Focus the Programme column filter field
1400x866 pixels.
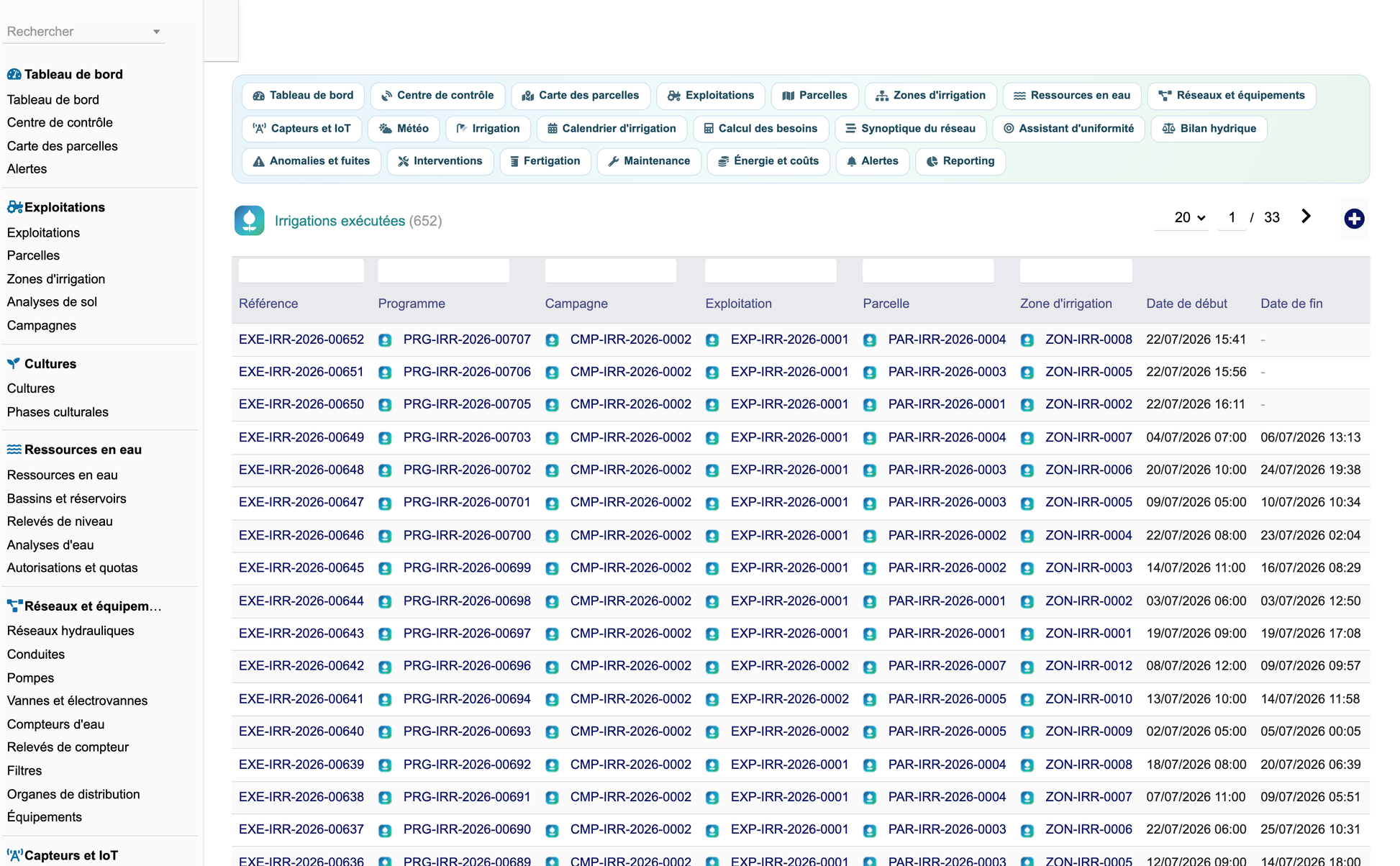point(444,271)
